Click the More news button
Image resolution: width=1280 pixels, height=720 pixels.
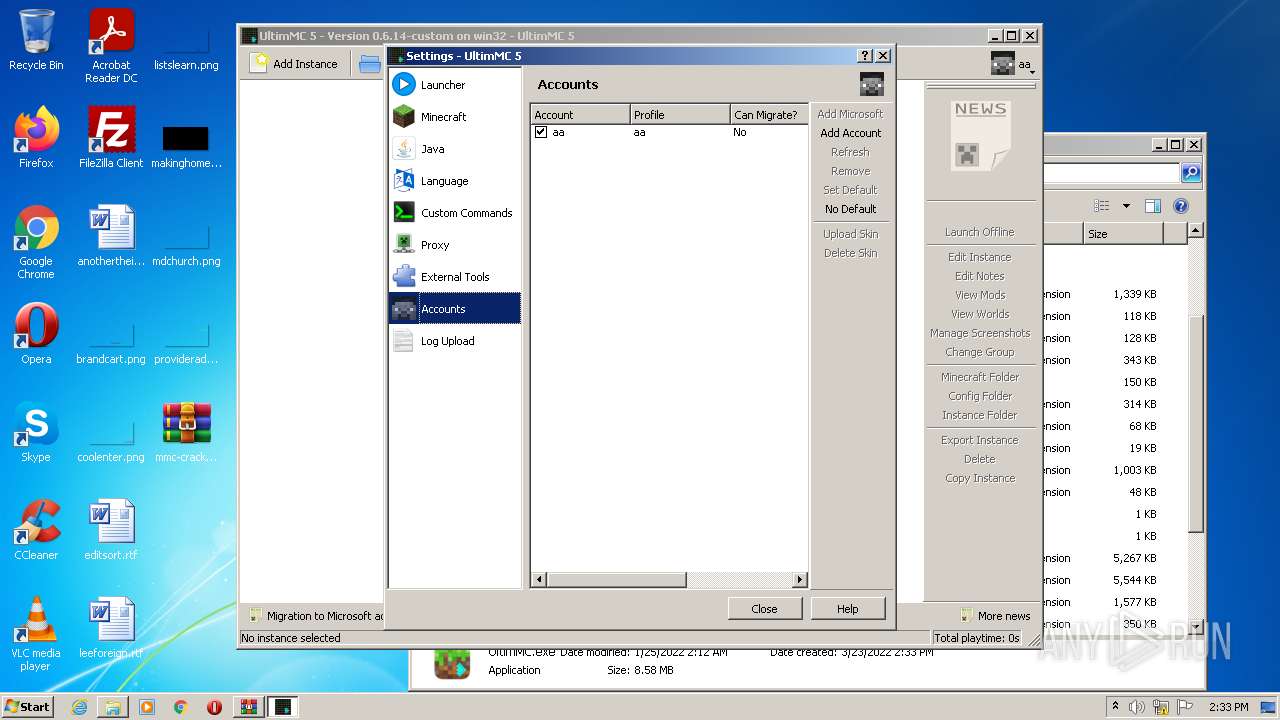click(x=995, y=616)
